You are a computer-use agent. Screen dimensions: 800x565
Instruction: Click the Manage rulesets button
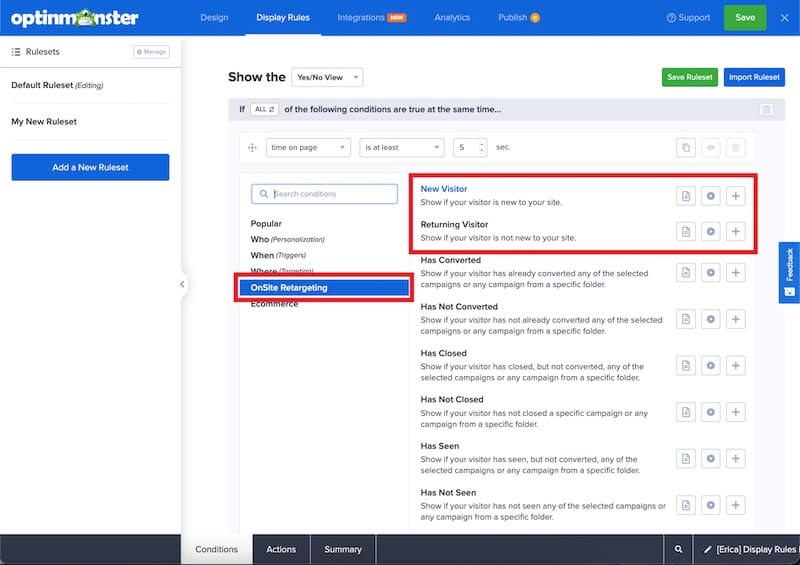point(151,52)
